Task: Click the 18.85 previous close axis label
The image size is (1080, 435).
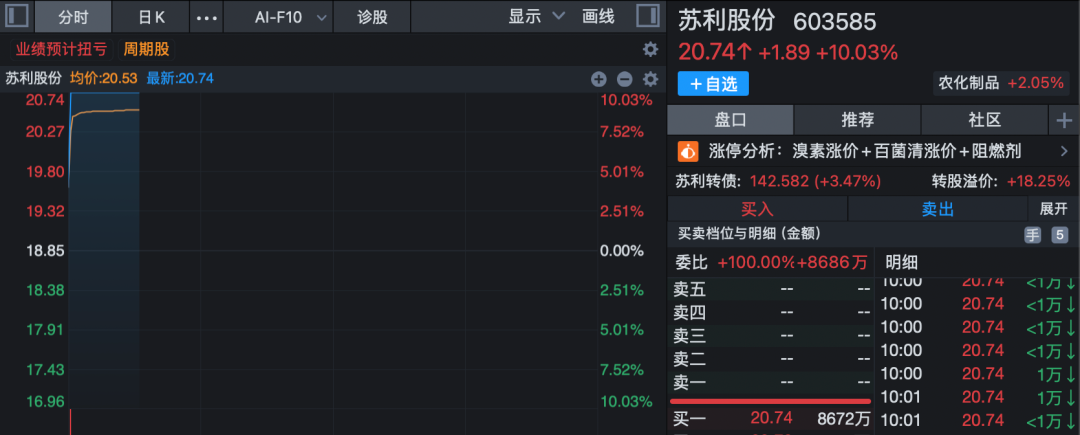Action: [45, 251]
